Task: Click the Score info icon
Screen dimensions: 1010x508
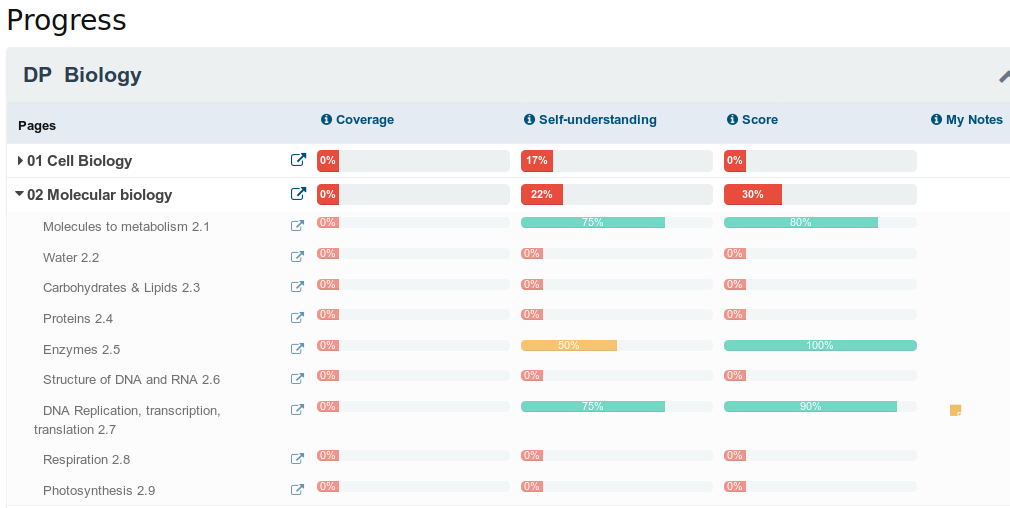Action: (x=732, y=120)
